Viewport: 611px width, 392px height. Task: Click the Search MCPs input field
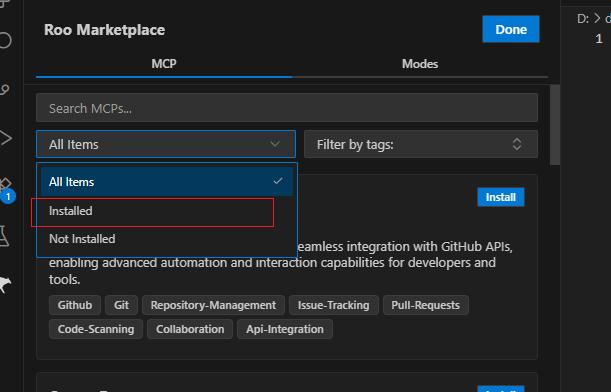point(287,108)
